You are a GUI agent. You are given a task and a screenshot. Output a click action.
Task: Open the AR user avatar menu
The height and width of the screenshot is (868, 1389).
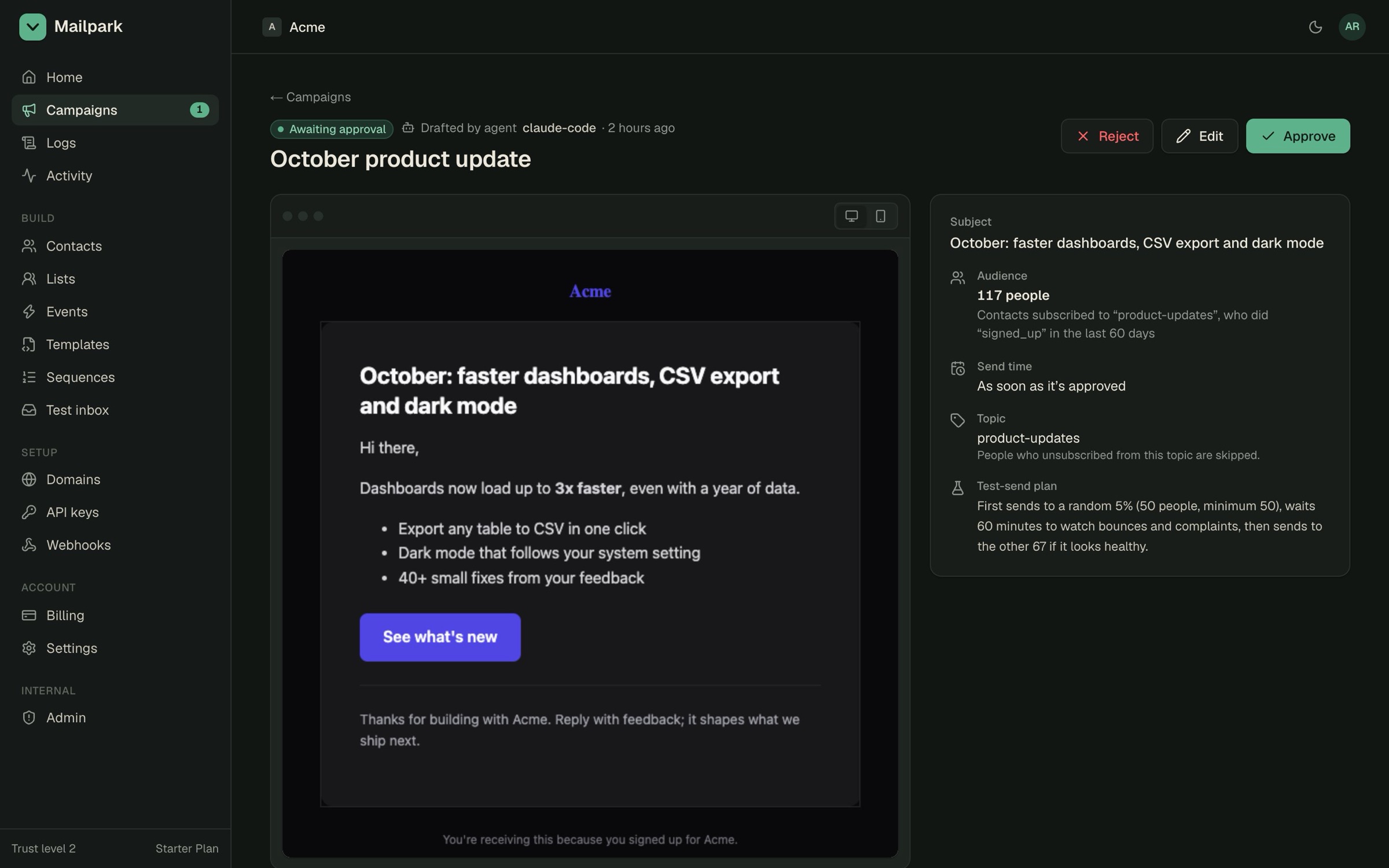tap(1352, 27)
